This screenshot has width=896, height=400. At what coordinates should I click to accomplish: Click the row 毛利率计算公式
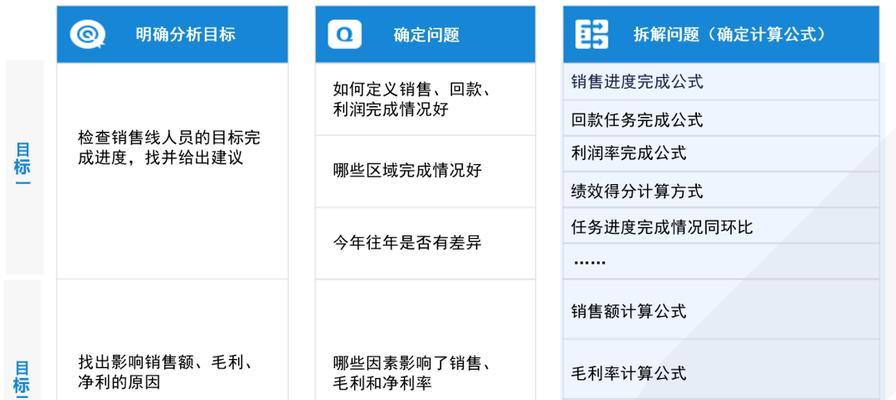click(721, 369)
